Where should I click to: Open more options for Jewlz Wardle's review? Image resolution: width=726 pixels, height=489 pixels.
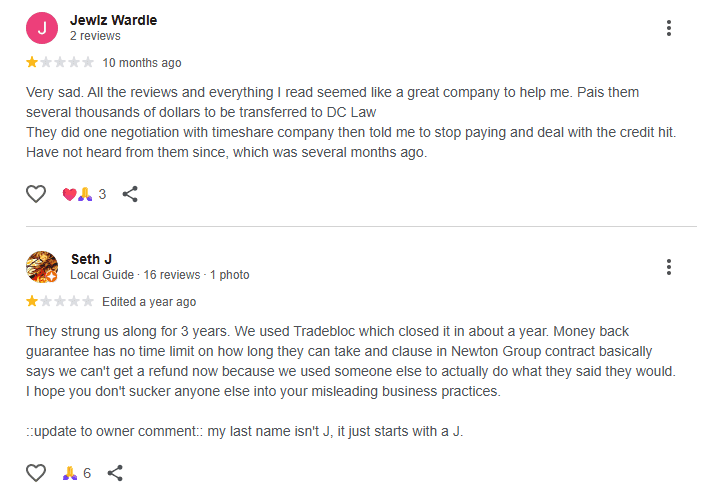tap(669, 28)
